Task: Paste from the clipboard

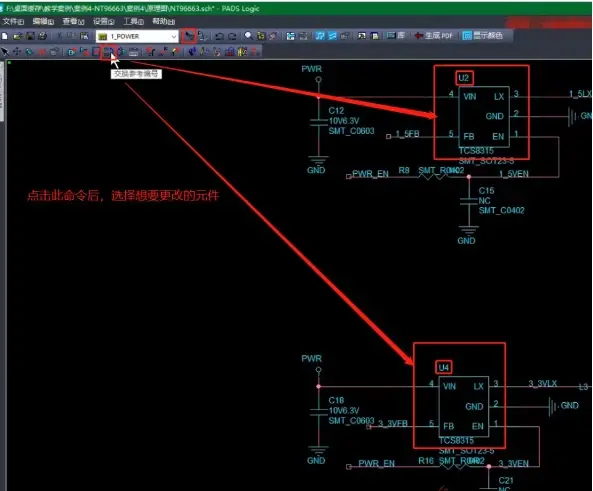Action: (84, 36)
